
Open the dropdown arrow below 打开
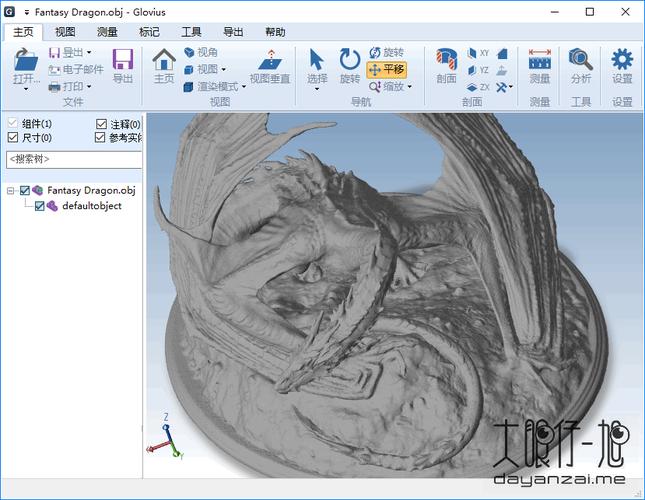(x=26, y=89)
